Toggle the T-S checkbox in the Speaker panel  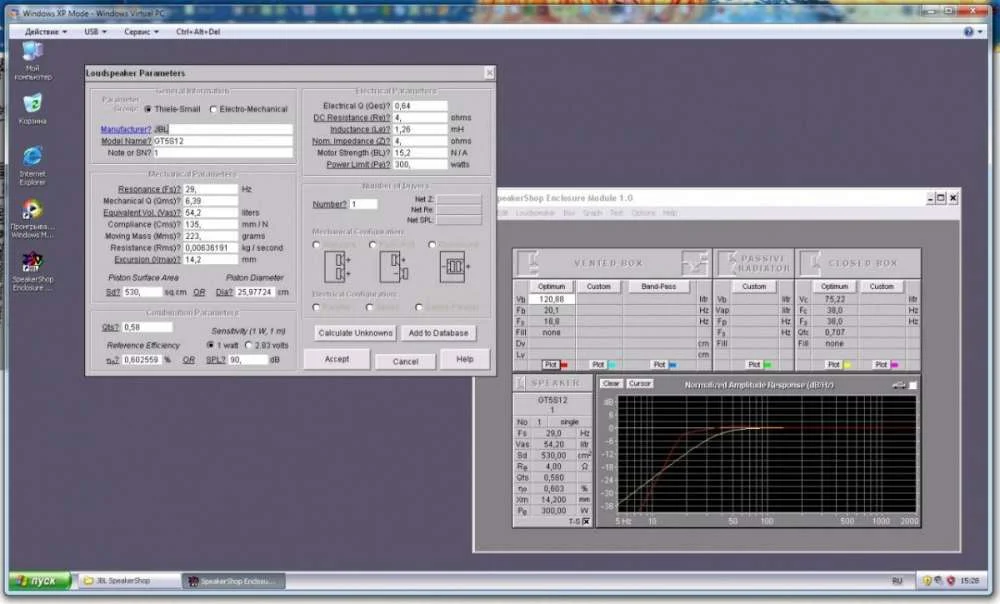click(x=586, y=521)
